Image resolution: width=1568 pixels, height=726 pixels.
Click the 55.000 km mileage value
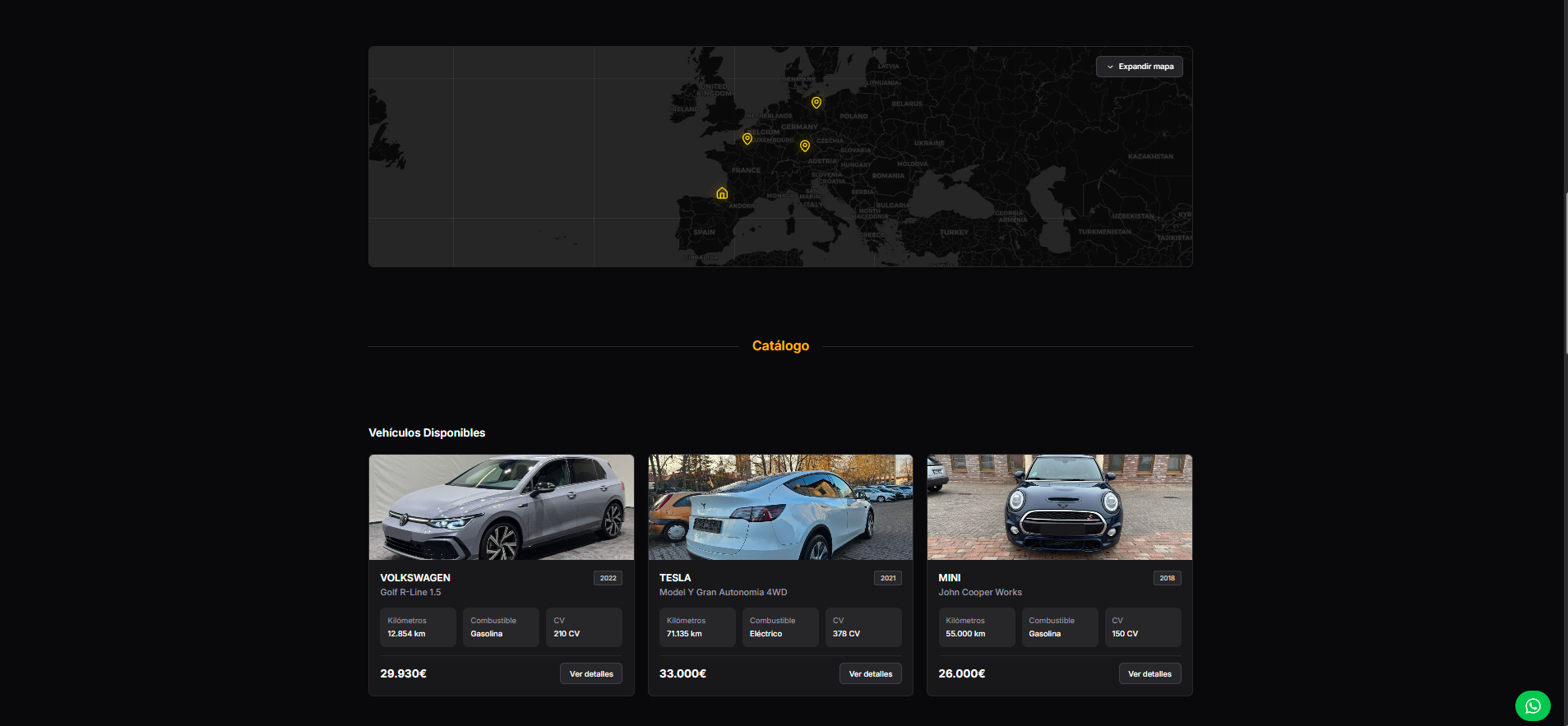[x=965, y=634]
